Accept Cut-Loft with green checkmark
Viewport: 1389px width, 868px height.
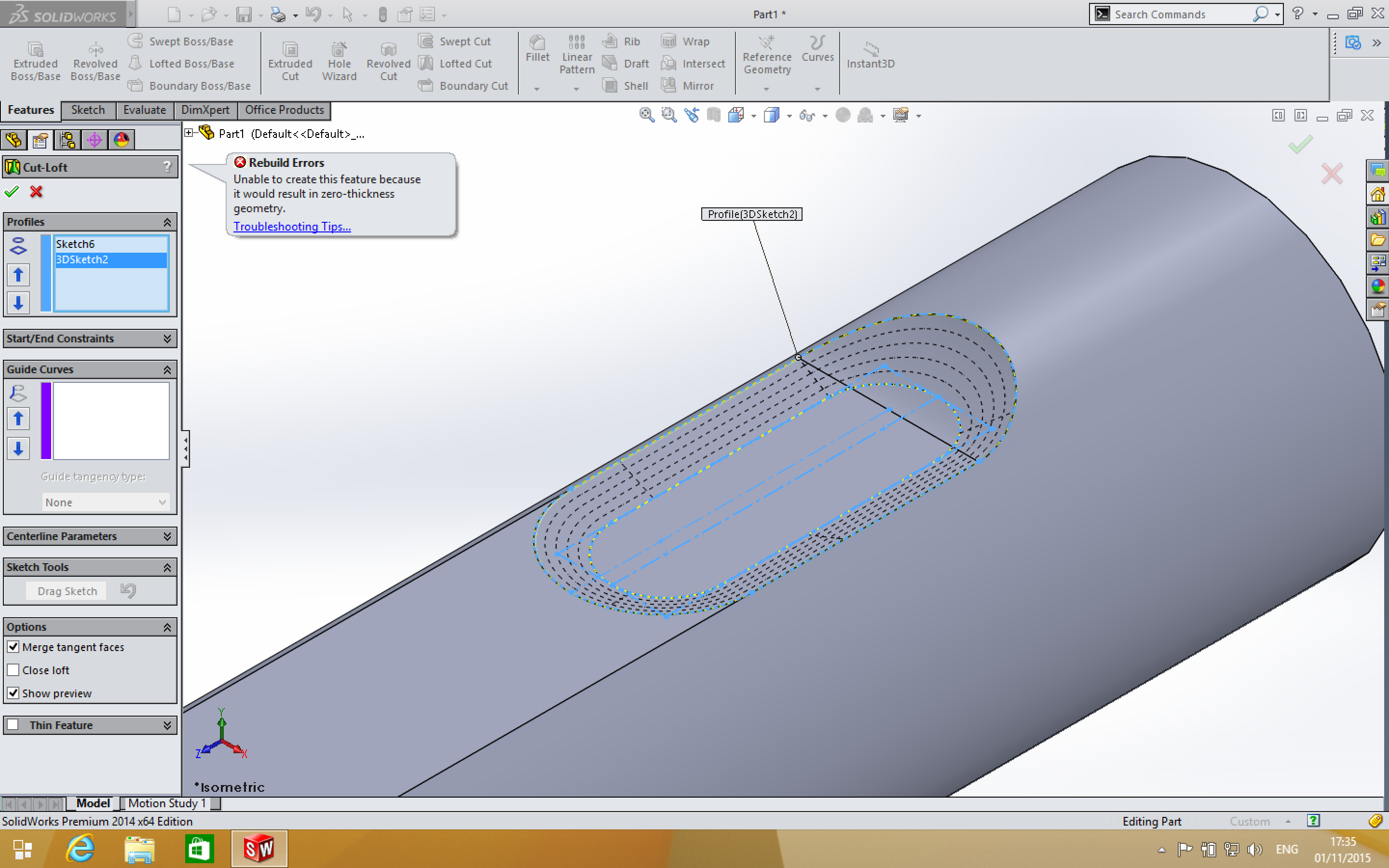coord(12,192)
